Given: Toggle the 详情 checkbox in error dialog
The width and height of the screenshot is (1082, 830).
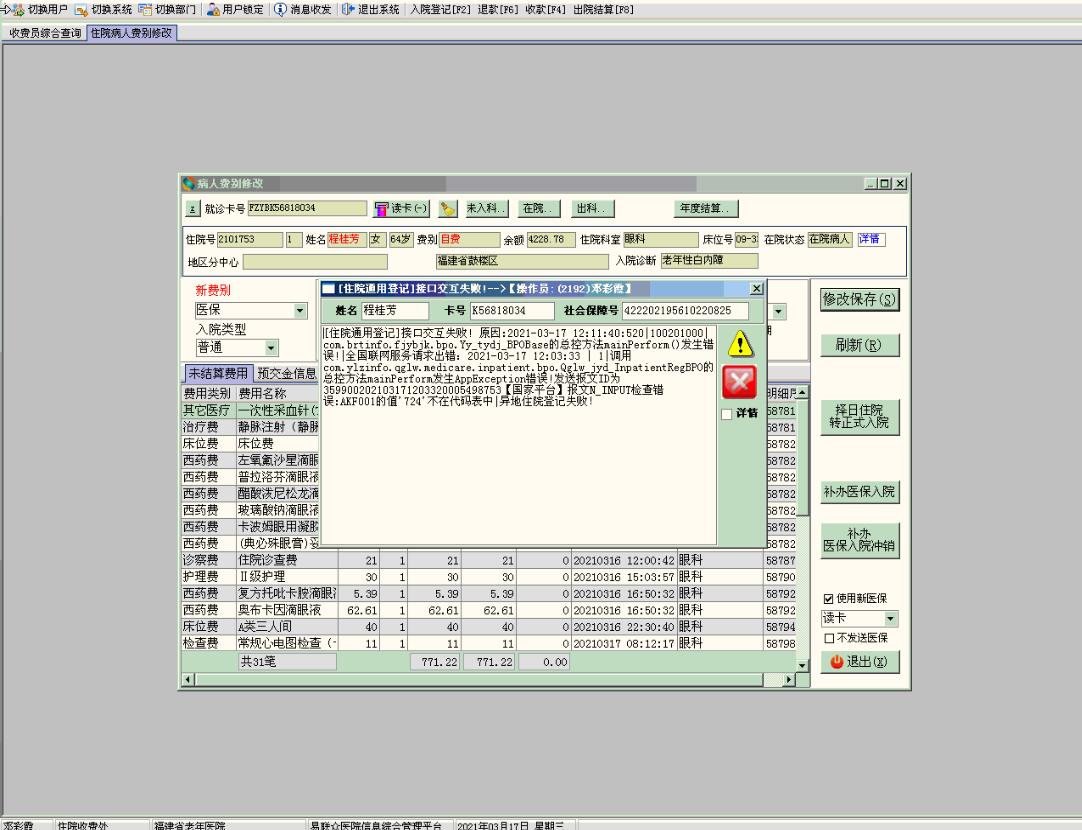Looking at the screenshot, I should pyautogui.click(x=727, y=414).
